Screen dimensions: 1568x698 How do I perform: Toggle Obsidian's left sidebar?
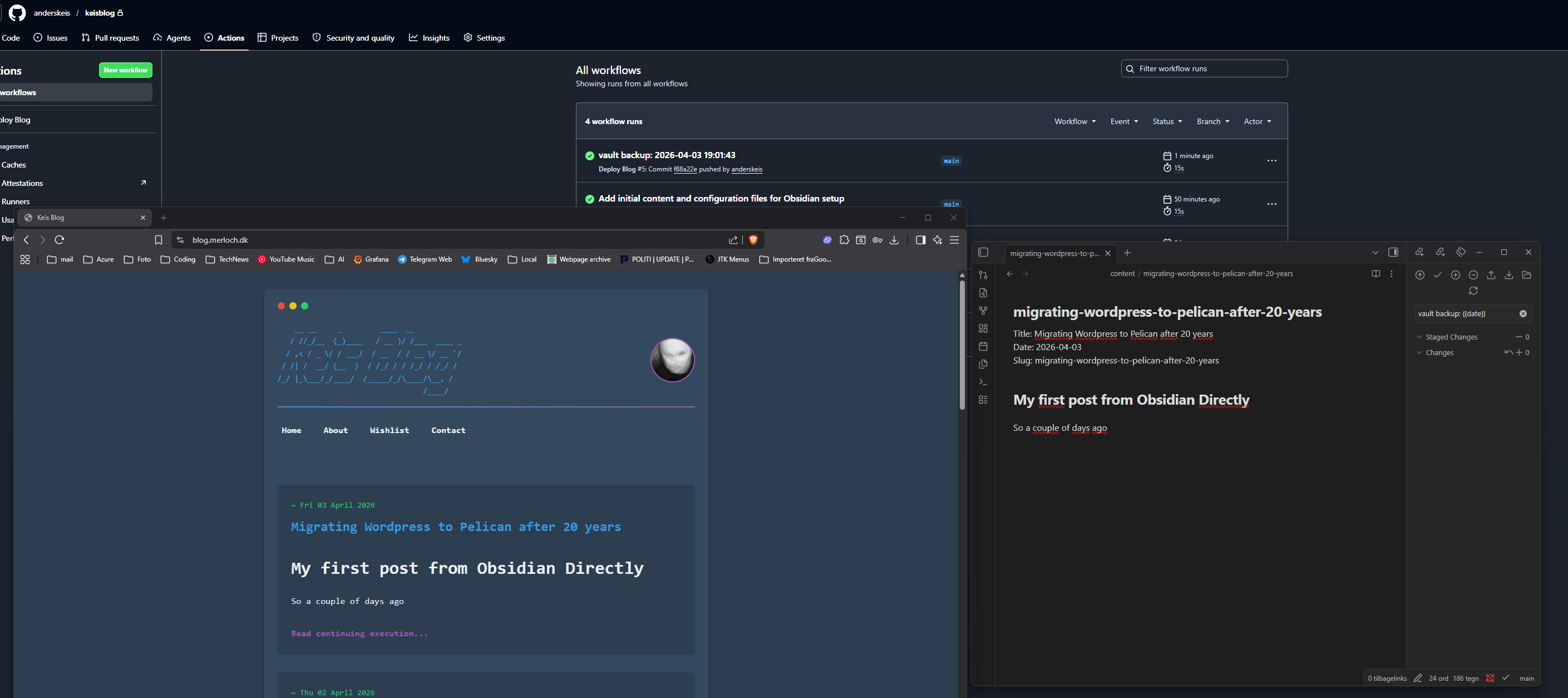pyautogui.click(x=983, y=253)
